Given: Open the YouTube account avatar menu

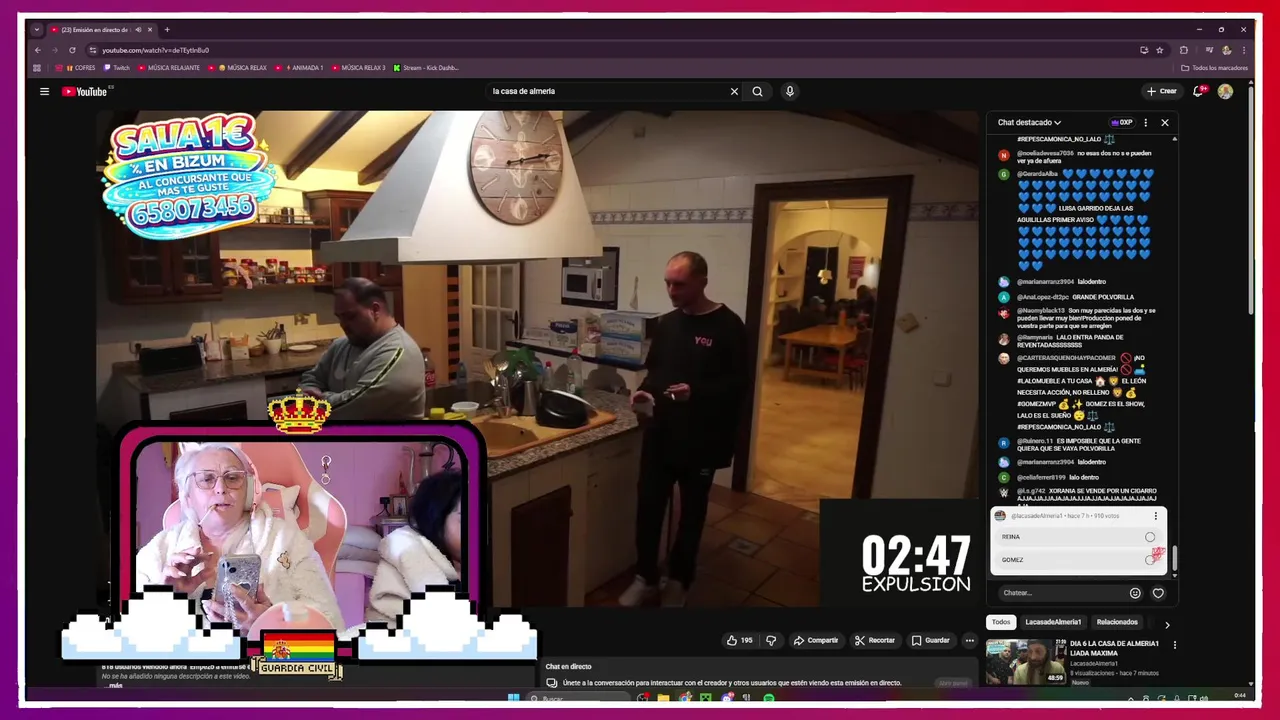Looking at the screenshot, I should [x=1225, y=91].
